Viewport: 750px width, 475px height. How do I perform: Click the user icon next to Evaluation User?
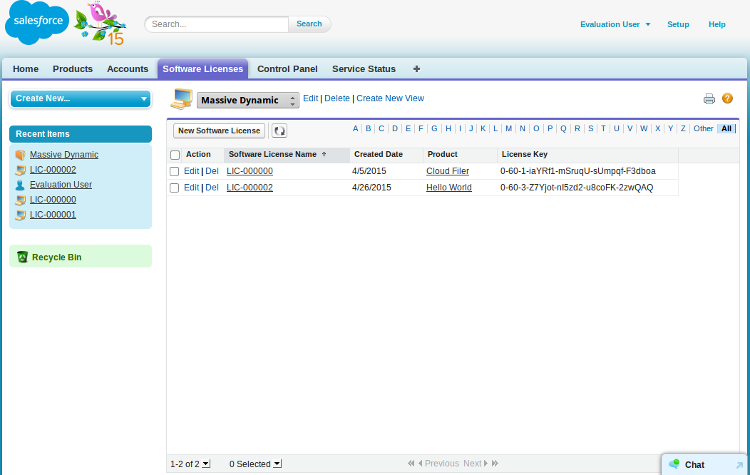click(20, 185)
